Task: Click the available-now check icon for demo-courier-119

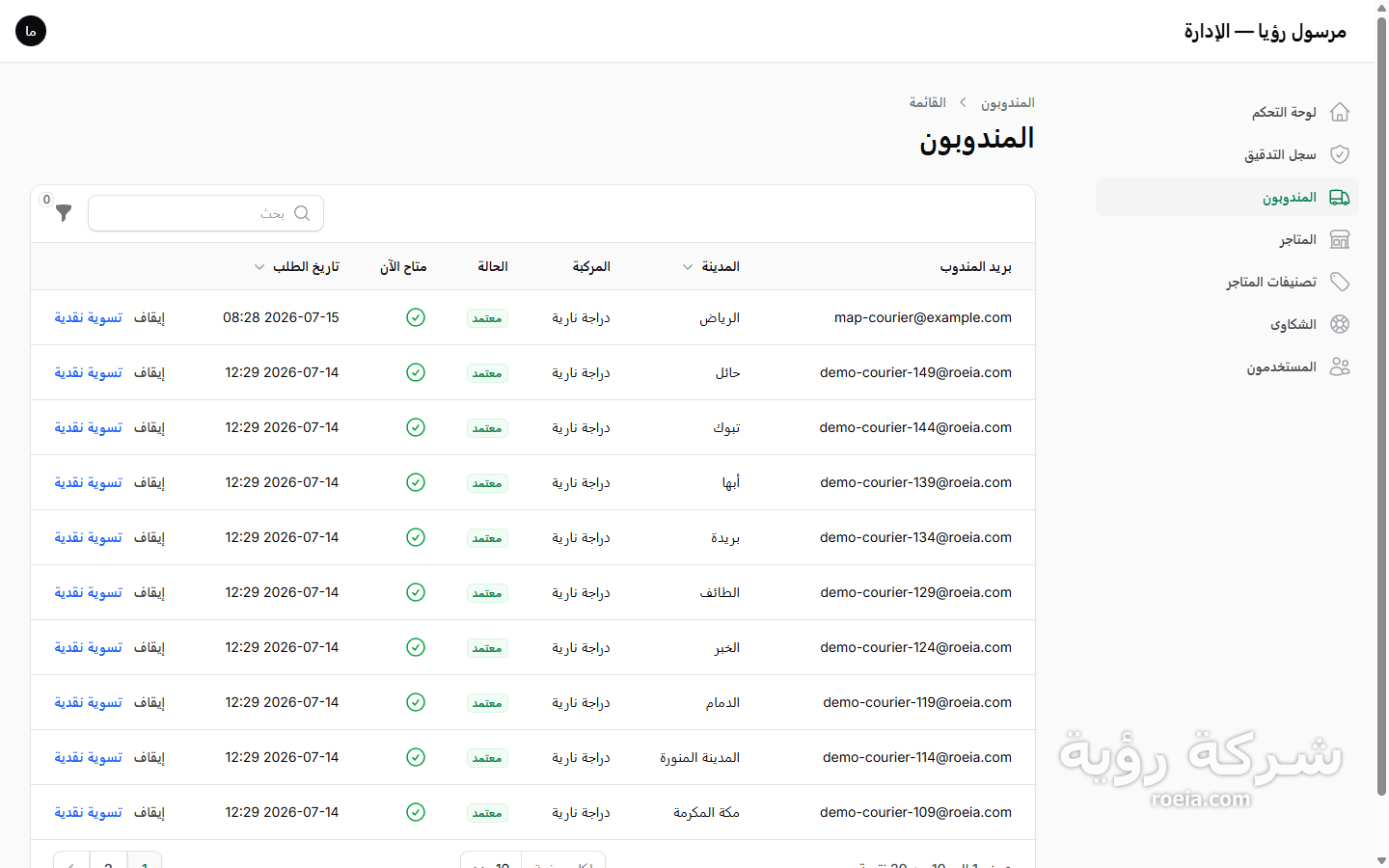Action: click(x=416, y=702)
